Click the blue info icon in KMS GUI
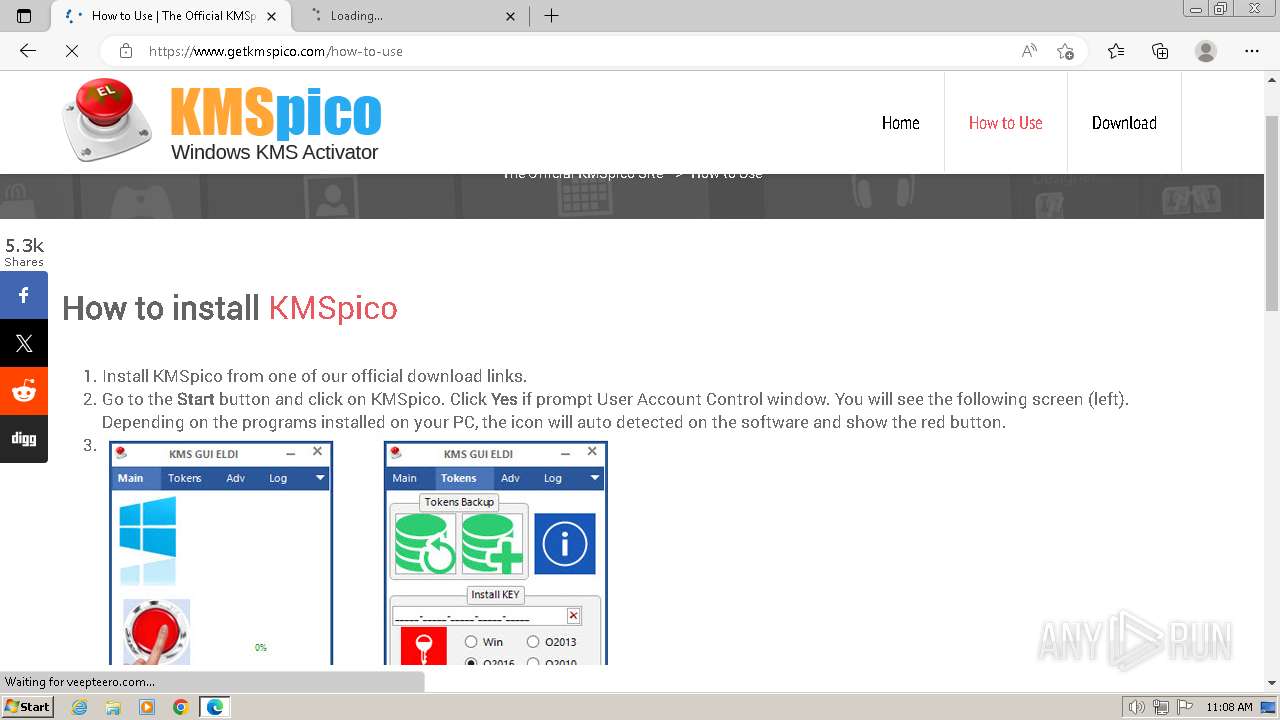The width and height of the screenshot is (1280, 720). (x=565, y=544)
